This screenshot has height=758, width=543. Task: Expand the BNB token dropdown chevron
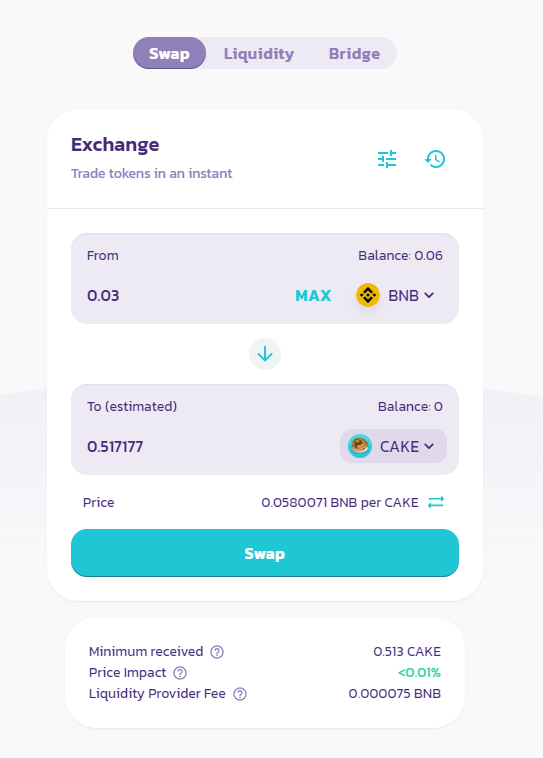coord(429,295)
